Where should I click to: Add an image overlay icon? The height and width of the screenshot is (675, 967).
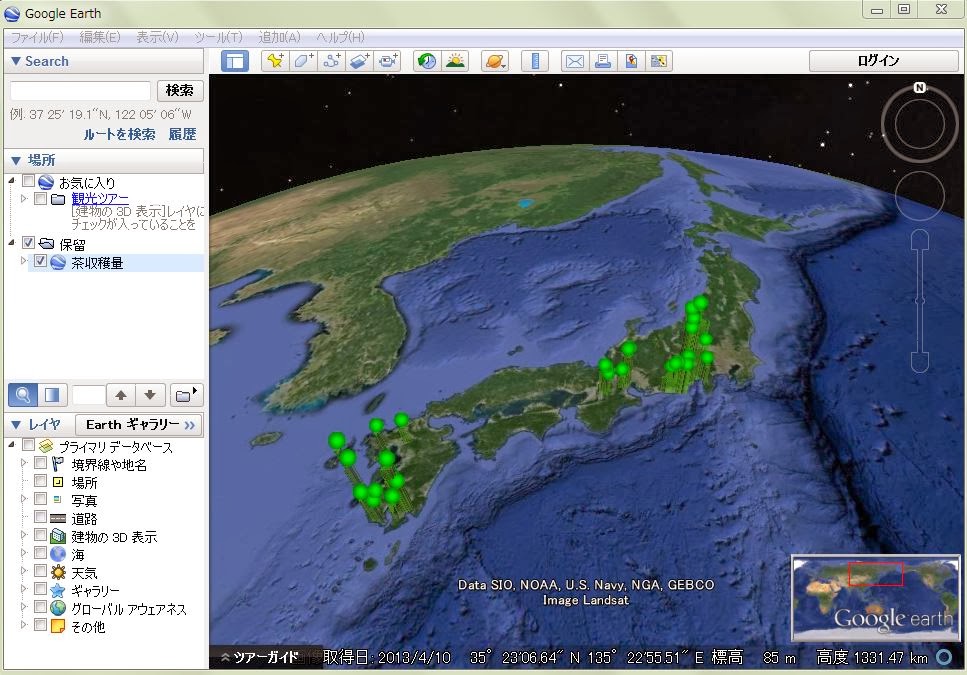[x=360, y=61]
